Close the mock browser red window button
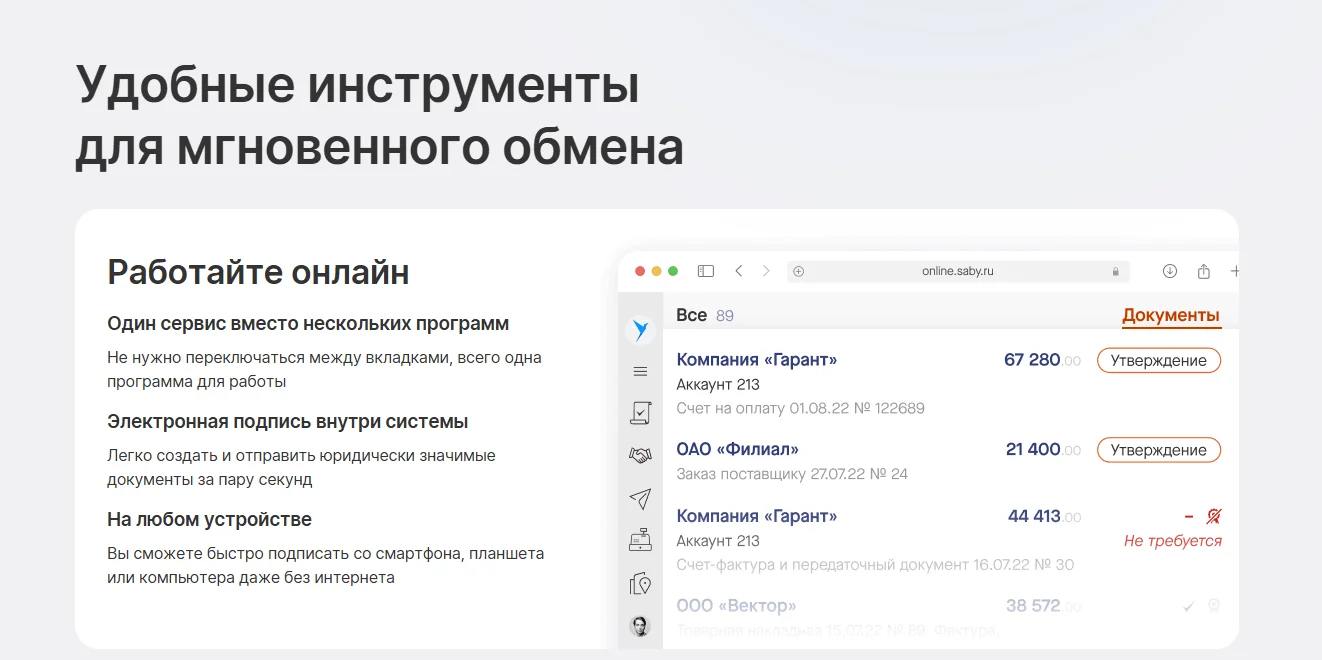Viewport: 1322px width, 660px height. point(640,271)
